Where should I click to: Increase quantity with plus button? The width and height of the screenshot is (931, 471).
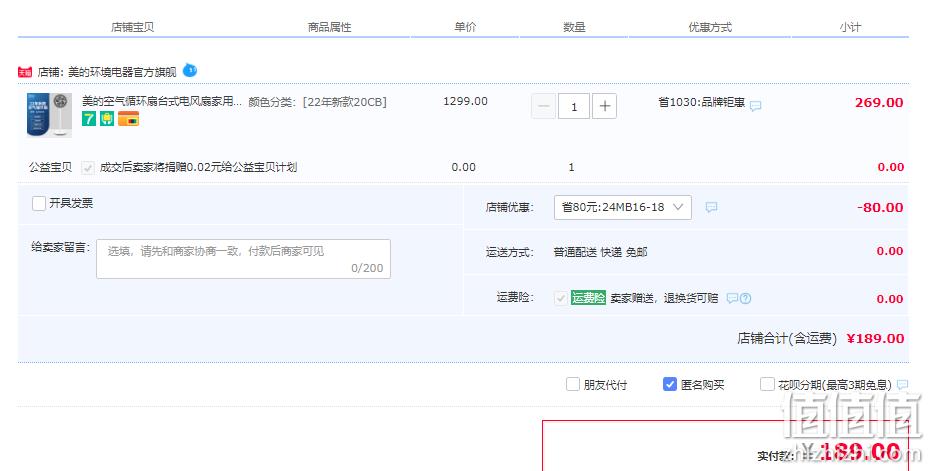coord(604,106)
